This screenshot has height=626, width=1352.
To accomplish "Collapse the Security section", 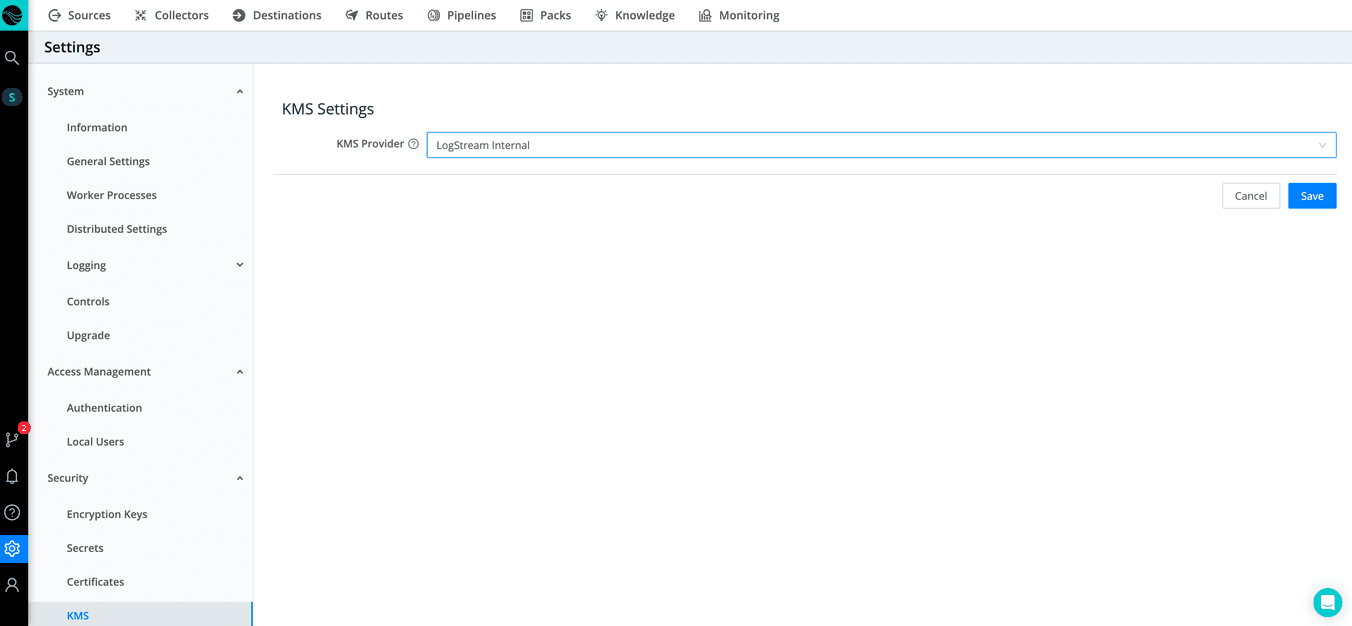I will [x=239, y=479].
